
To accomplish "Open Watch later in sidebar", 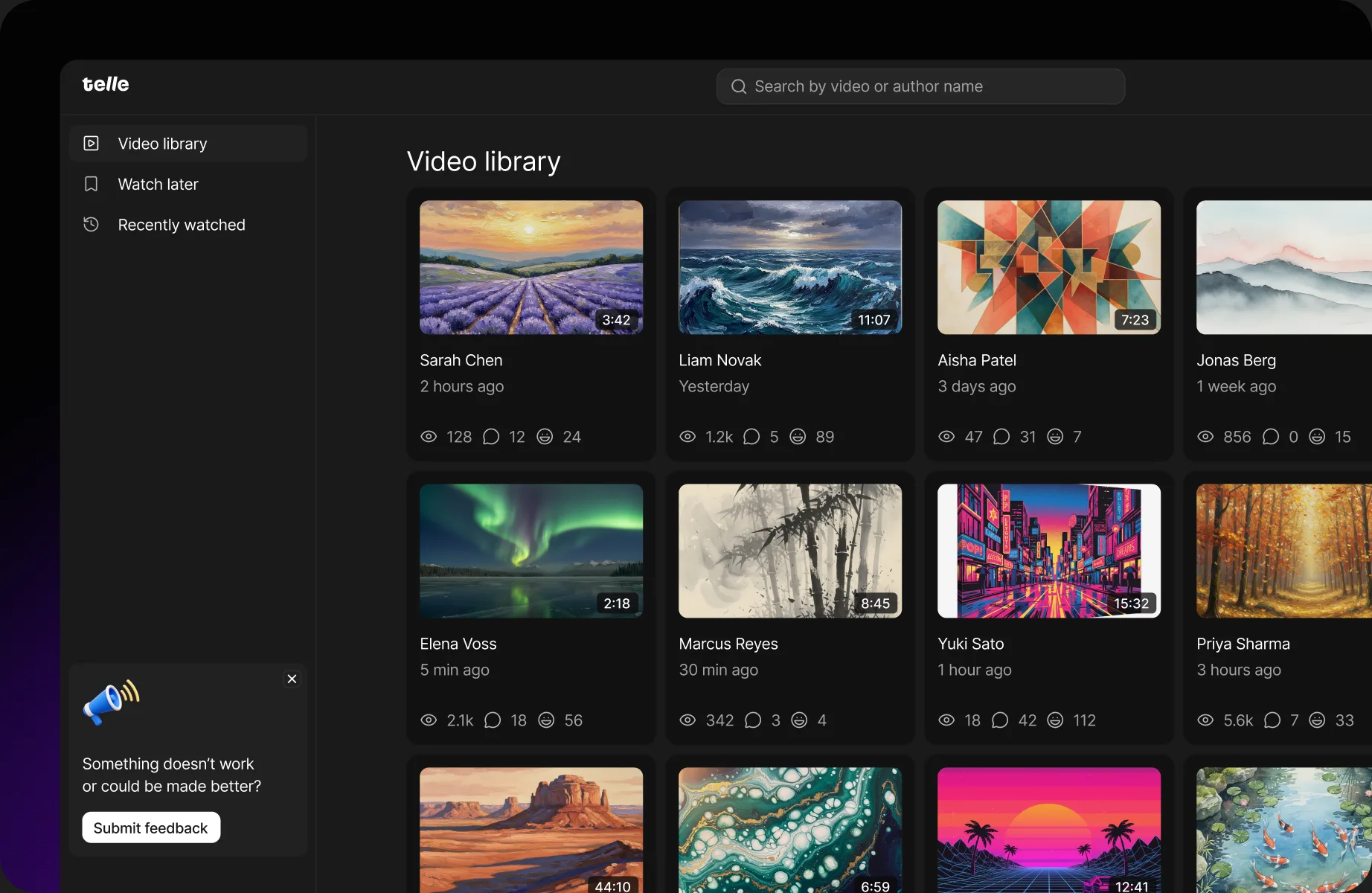I will [x=188, y=184].
